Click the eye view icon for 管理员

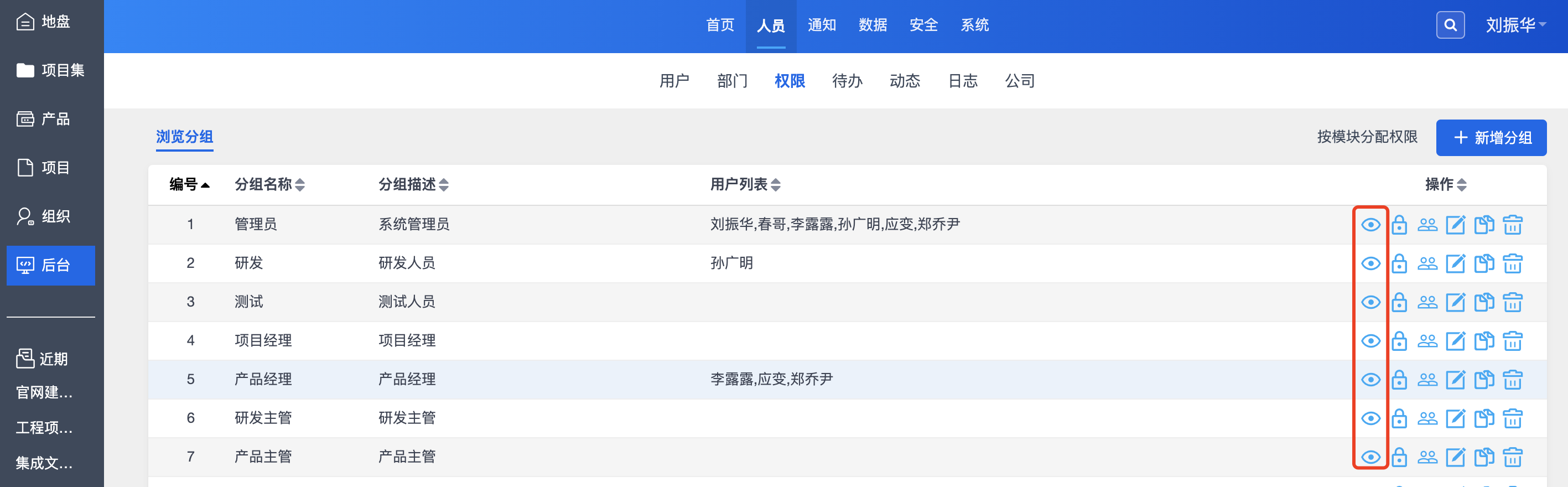click(1370, 225)
